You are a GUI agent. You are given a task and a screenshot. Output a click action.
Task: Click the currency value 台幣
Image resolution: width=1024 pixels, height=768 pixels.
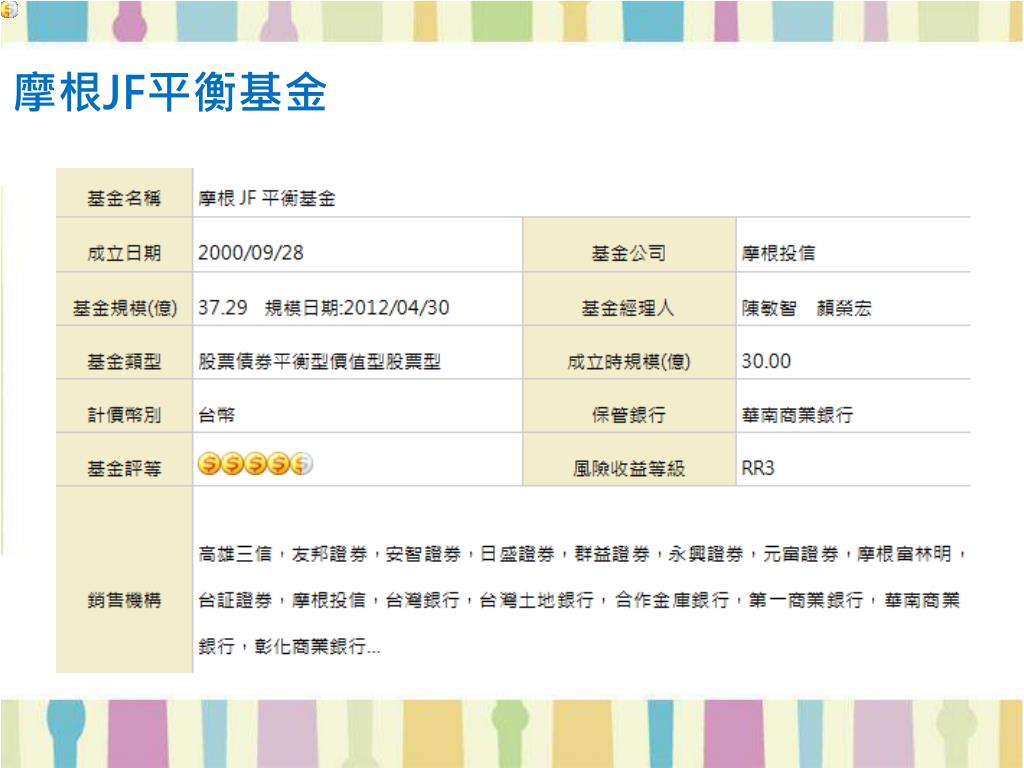coord(217,415)
